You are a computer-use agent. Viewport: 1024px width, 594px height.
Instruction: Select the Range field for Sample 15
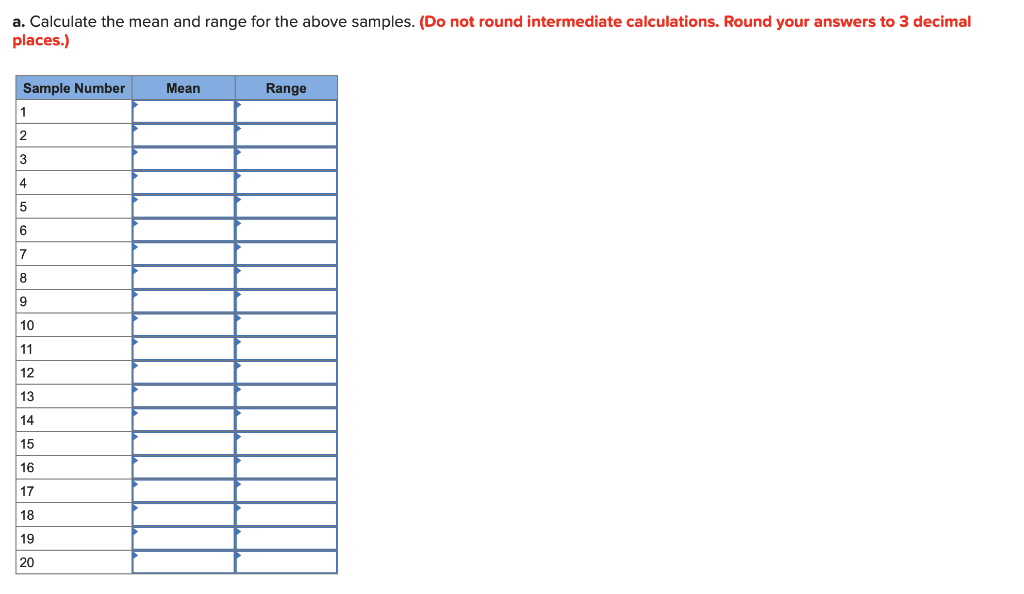click(x=287, y=444)
